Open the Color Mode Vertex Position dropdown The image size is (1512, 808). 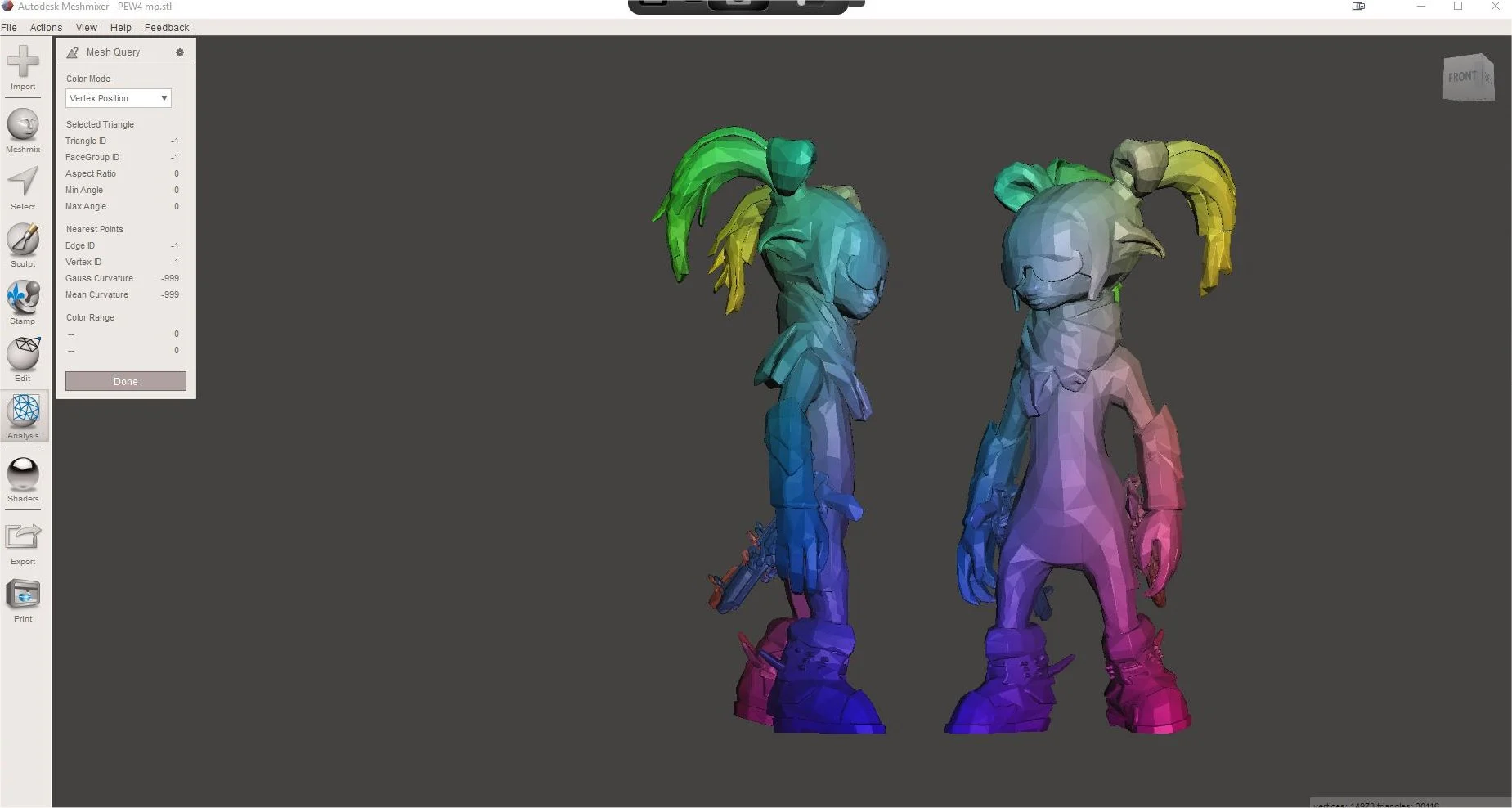tap(119, 98)
